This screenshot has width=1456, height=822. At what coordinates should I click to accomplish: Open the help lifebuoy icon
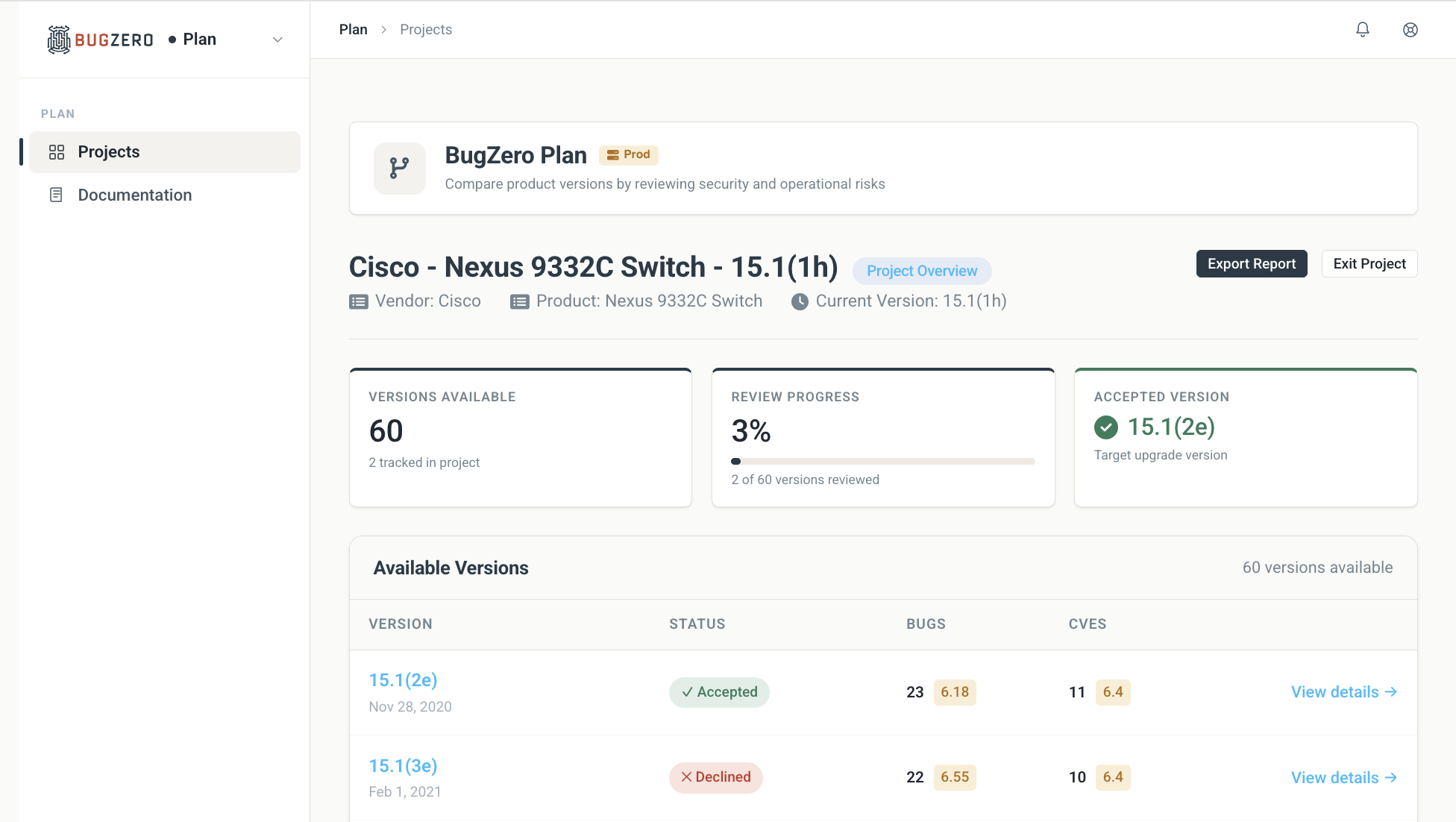pyautogui.click(x=1410, y=30)
